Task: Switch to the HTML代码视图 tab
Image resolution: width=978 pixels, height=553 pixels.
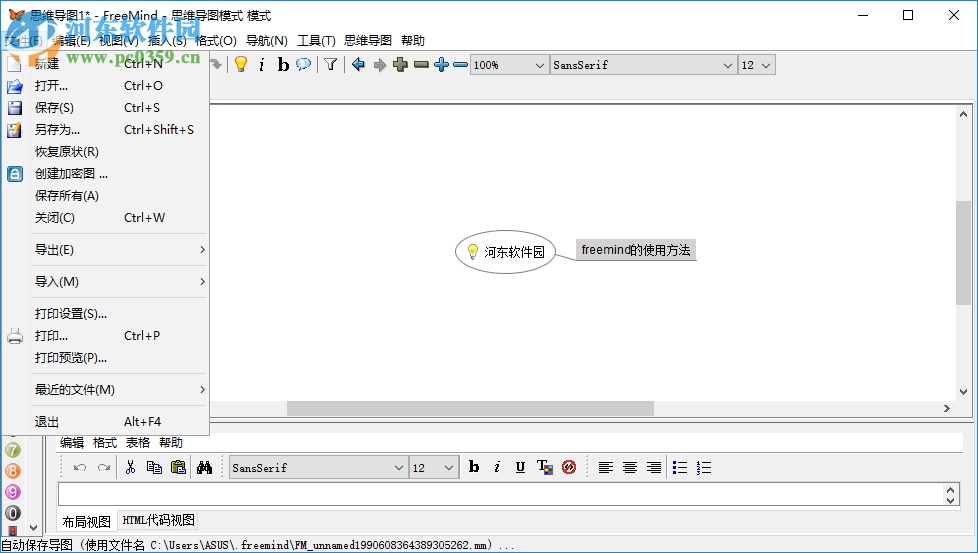Action: 158,520
